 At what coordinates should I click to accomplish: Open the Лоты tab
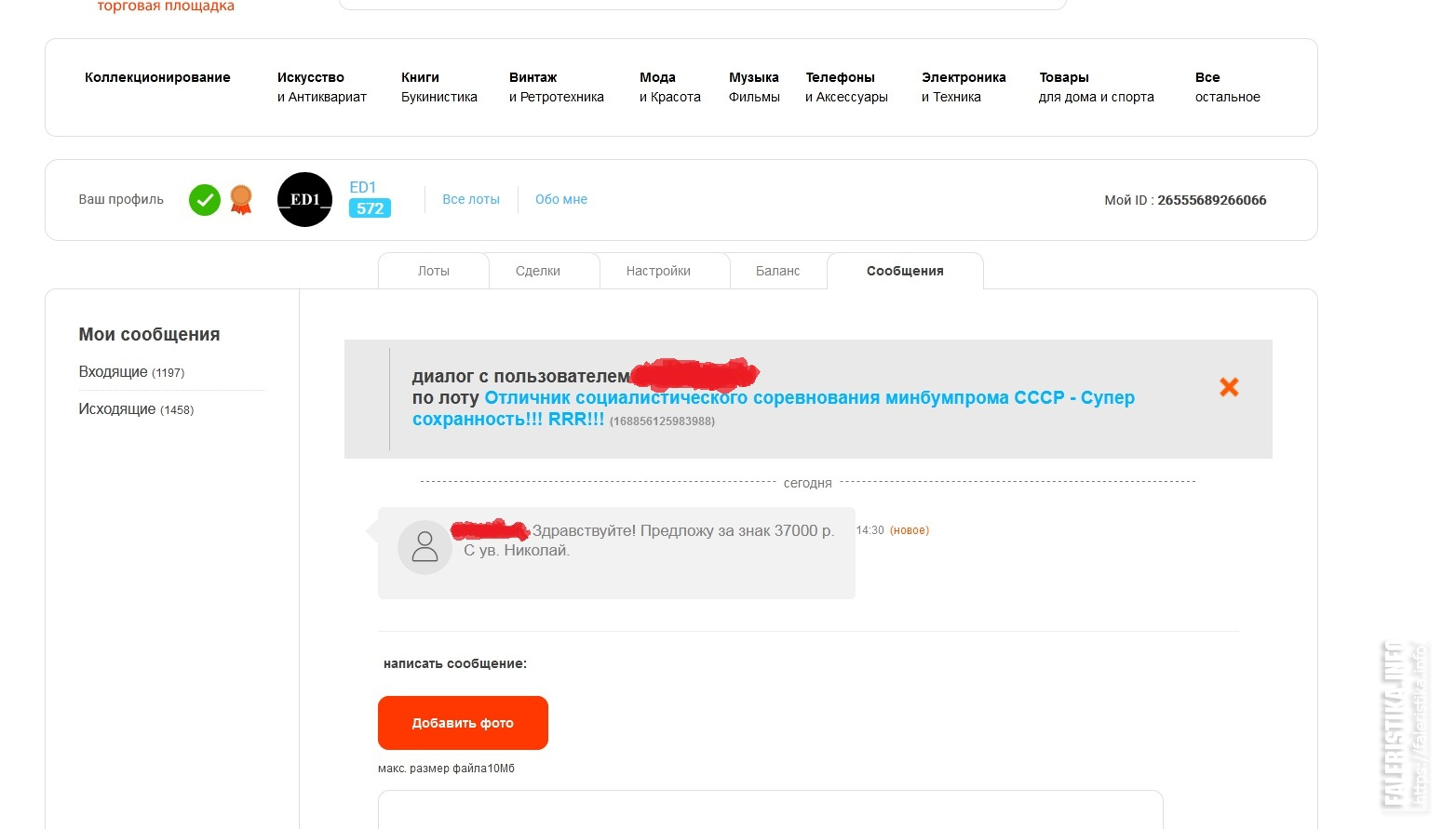click(434, 271)
